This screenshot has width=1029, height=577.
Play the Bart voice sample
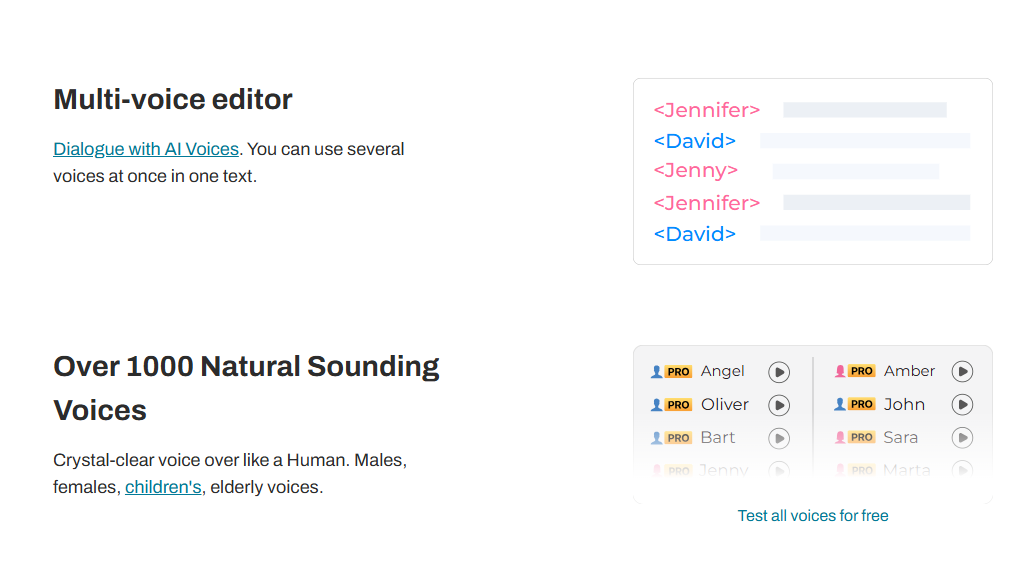pos(779,438)
